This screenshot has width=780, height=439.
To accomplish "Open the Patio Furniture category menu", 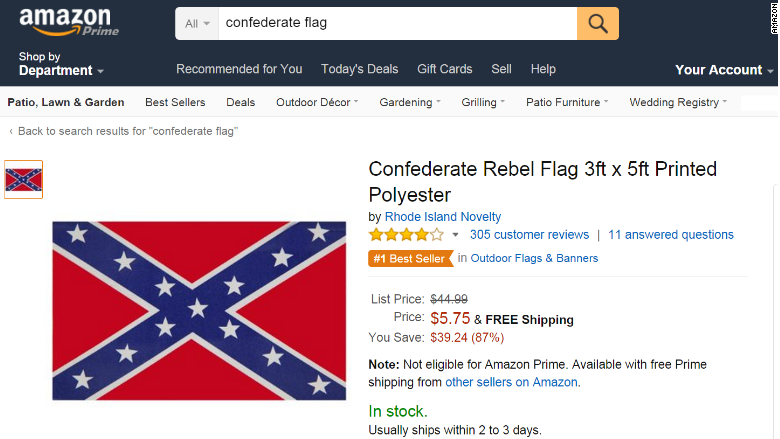I will point(567,102).
